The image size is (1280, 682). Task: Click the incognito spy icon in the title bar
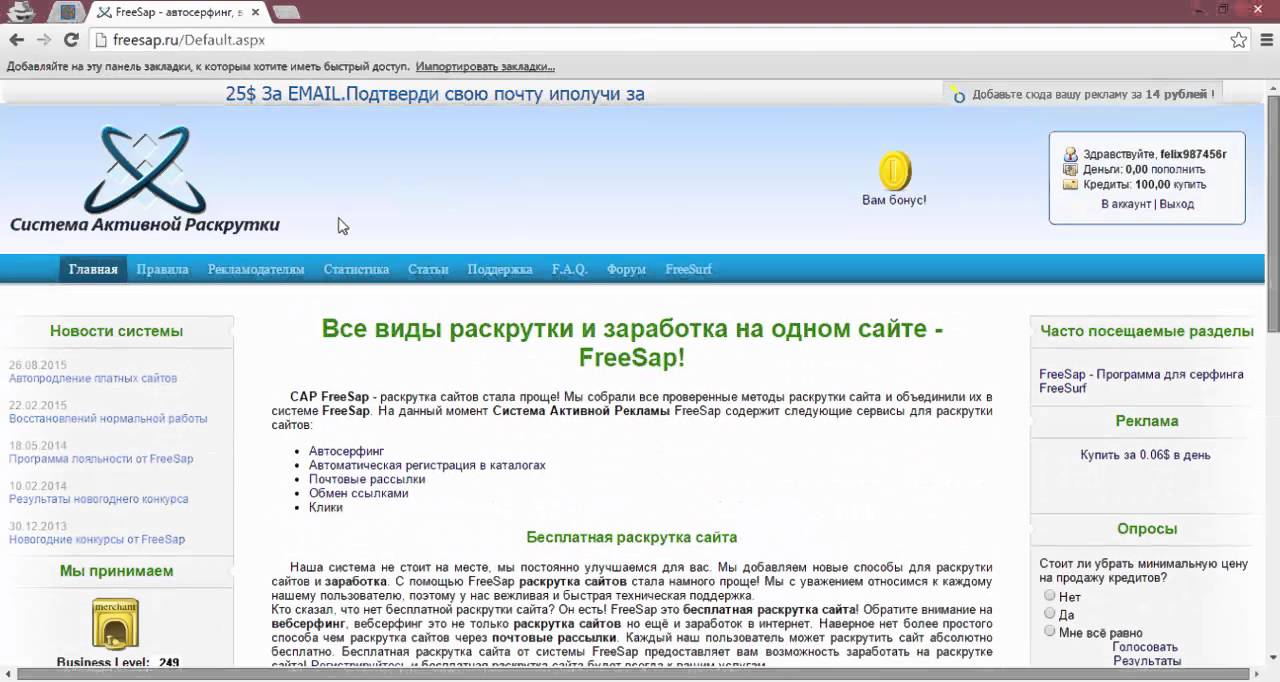click(x=19, y=12)
